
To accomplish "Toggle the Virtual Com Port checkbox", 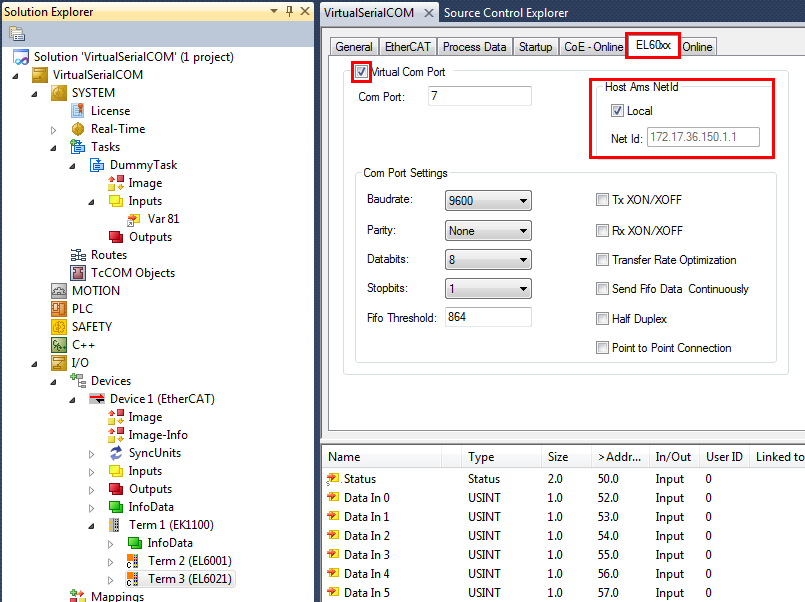I will tap(361, 72).
